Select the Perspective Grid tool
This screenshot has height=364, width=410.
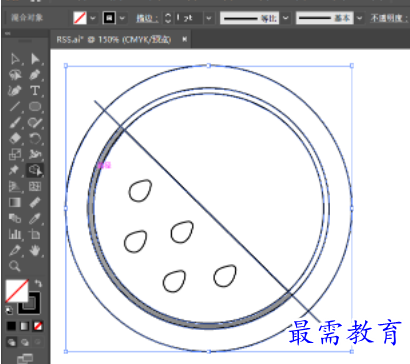point(15,186)
